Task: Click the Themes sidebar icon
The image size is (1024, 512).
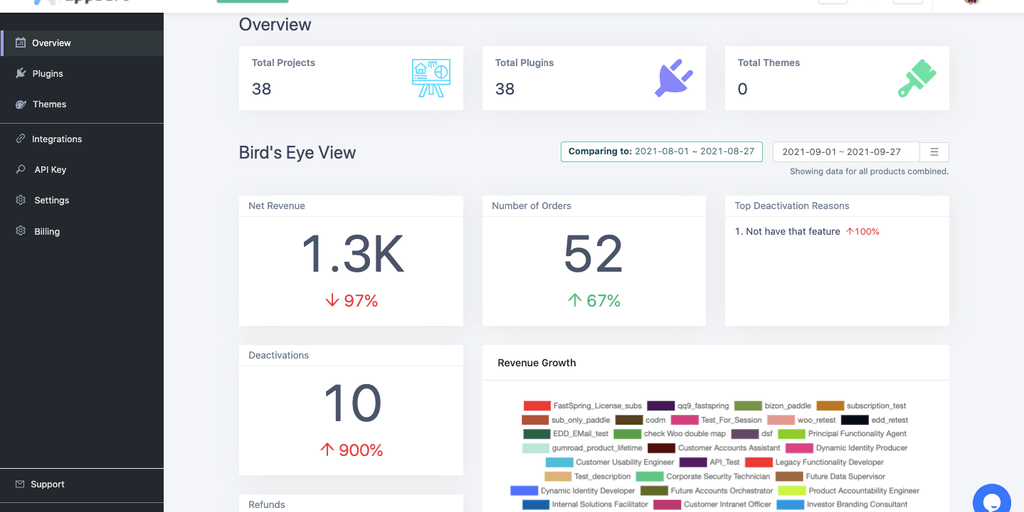Action: (x=21, y=104)
